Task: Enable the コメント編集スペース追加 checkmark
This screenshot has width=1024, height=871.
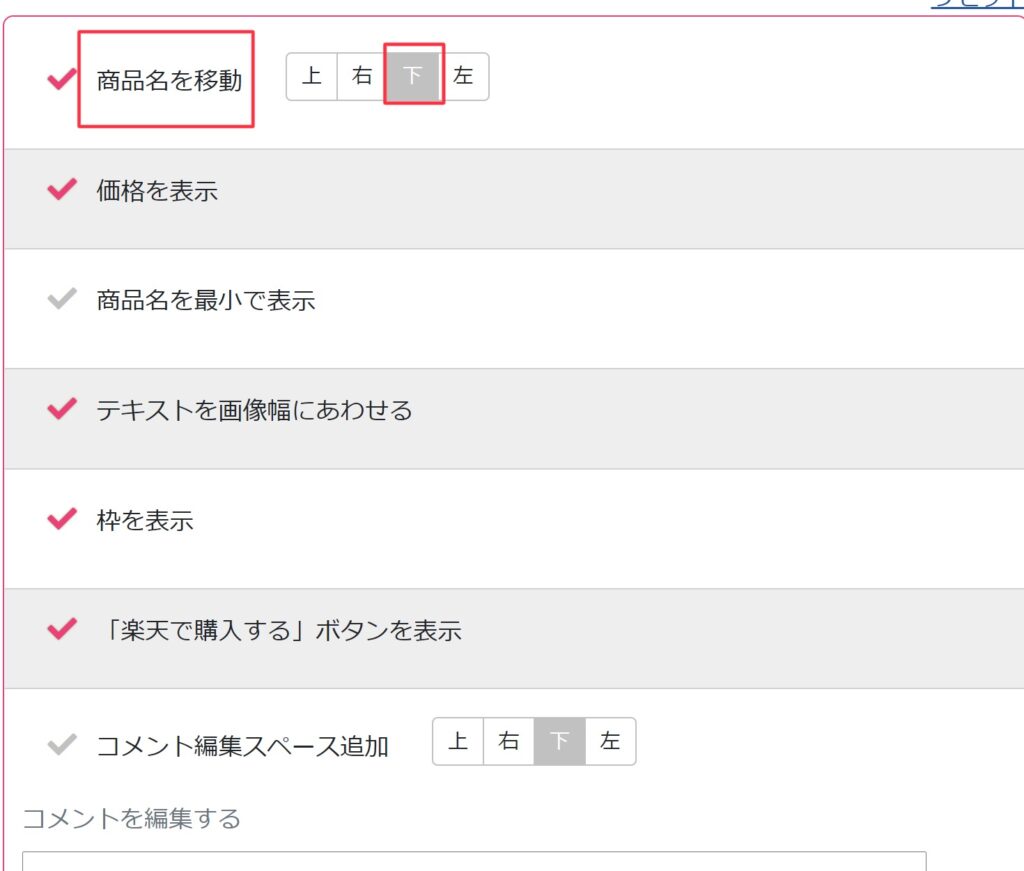Action: click(x=62, y=744)
